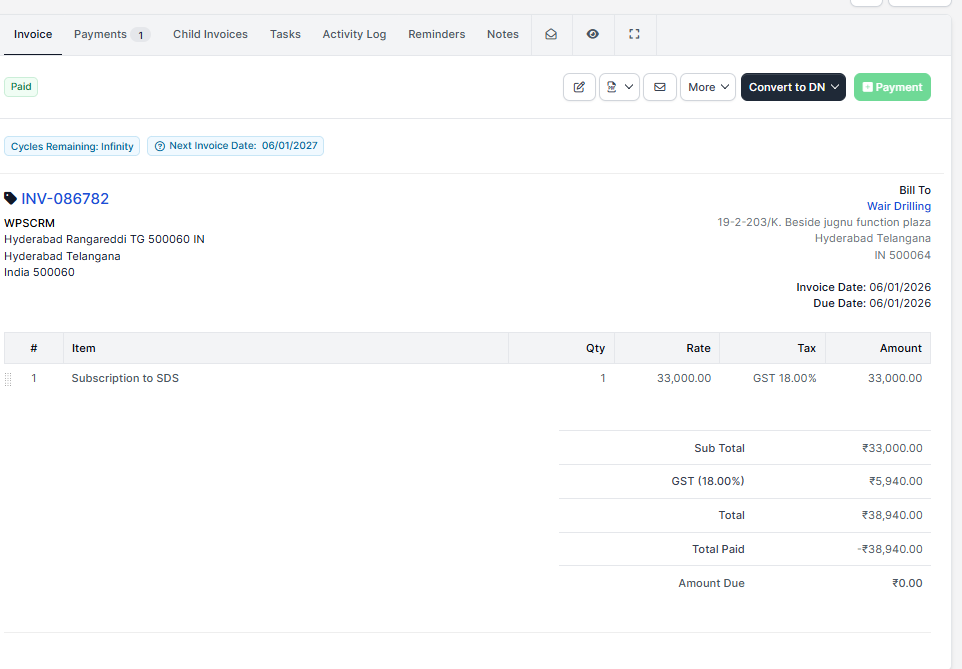Screen dimensions: 962x669
Task: Select the Reminders tab
Action: [x=436, y=34]
